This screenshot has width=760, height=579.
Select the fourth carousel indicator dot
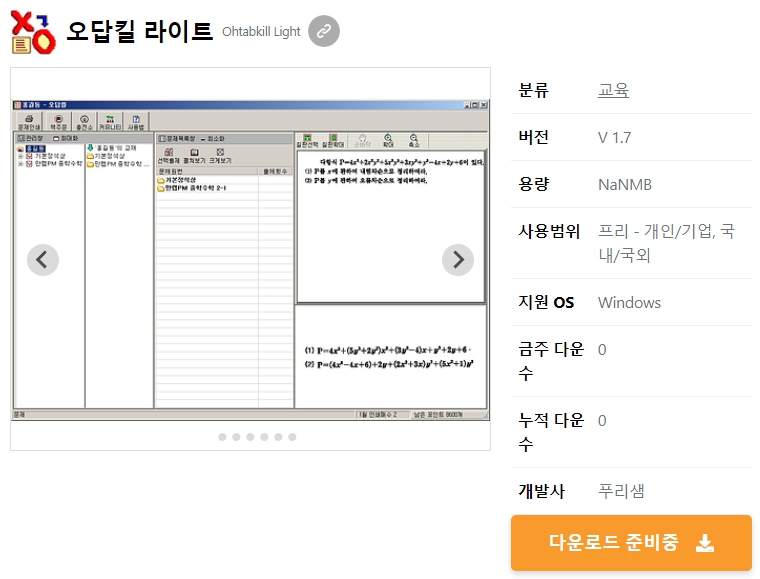264,437
